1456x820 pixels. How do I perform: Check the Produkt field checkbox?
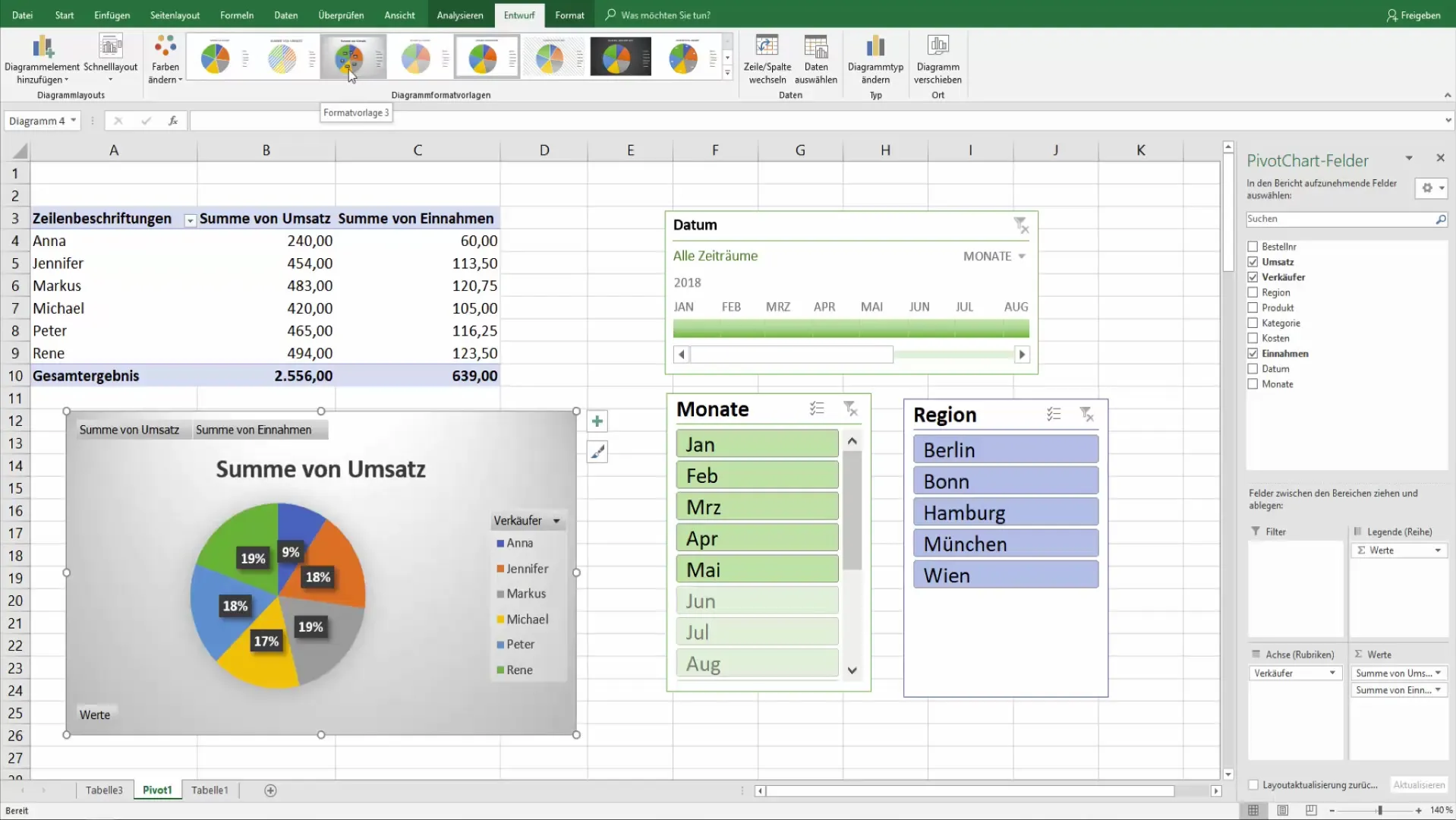pos(1253,307)
